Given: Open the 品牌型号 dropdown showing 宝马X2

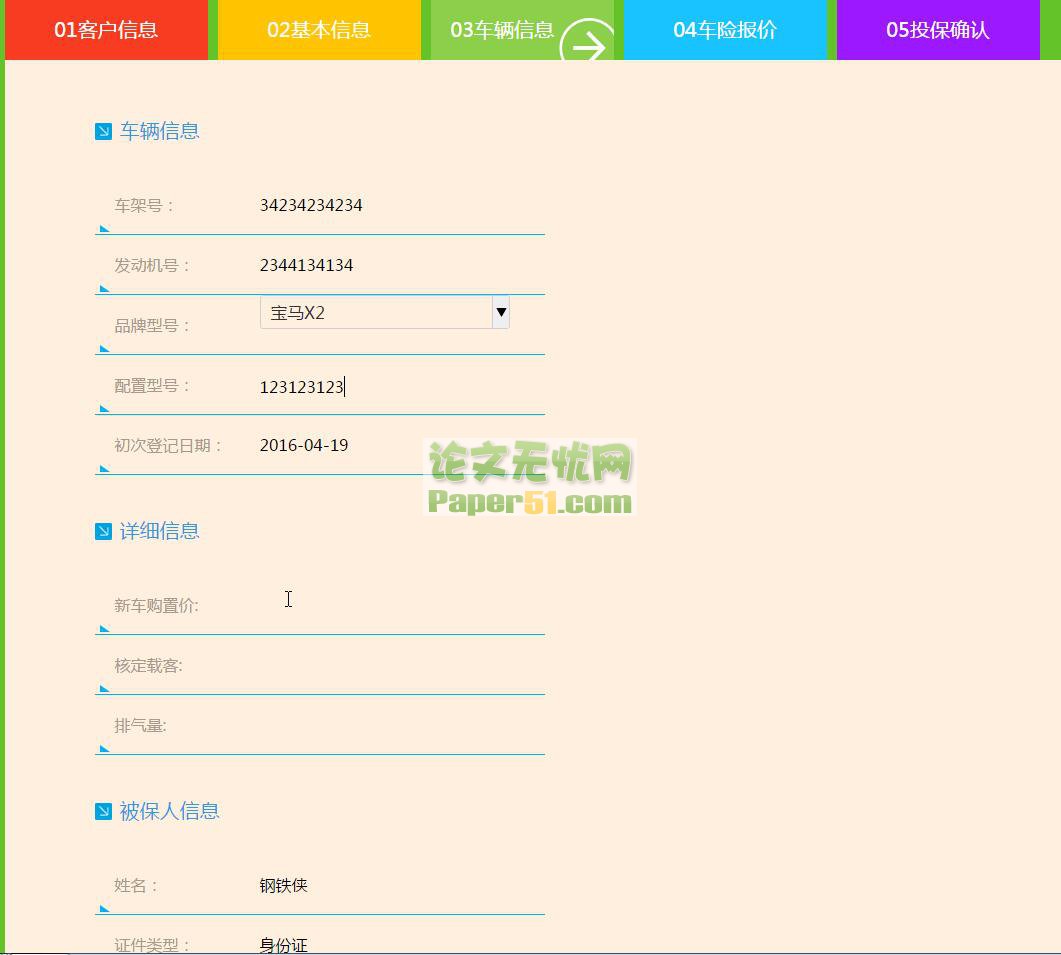Looking at the screenshot, I should pos(384,312).
